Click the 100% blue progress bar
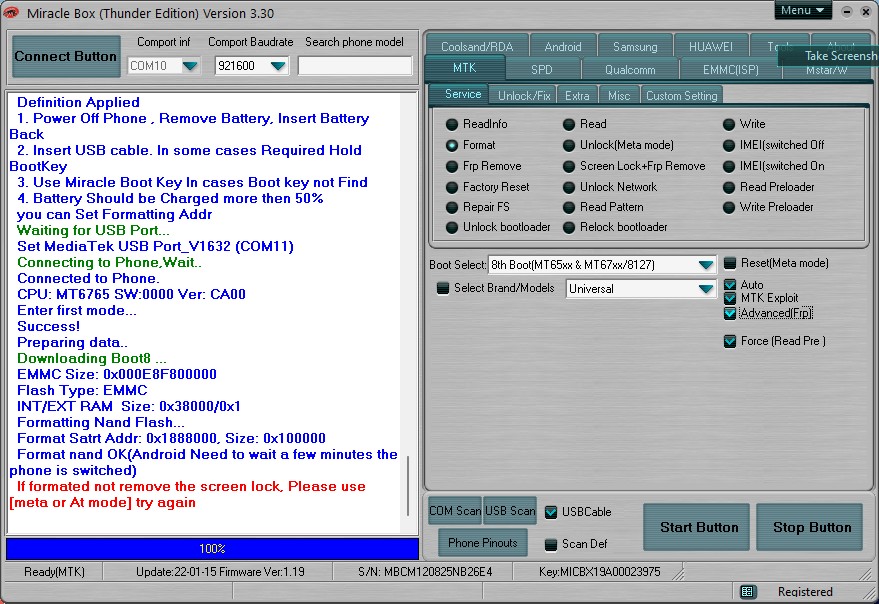 212,548
